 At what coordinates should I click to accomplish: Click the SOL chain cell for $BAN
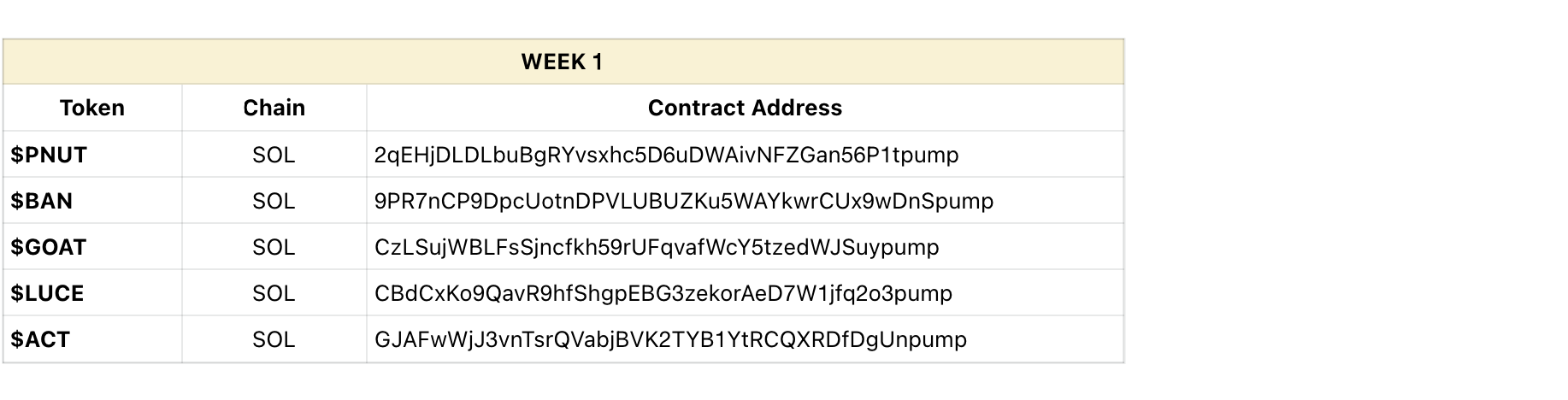point(274,201)
